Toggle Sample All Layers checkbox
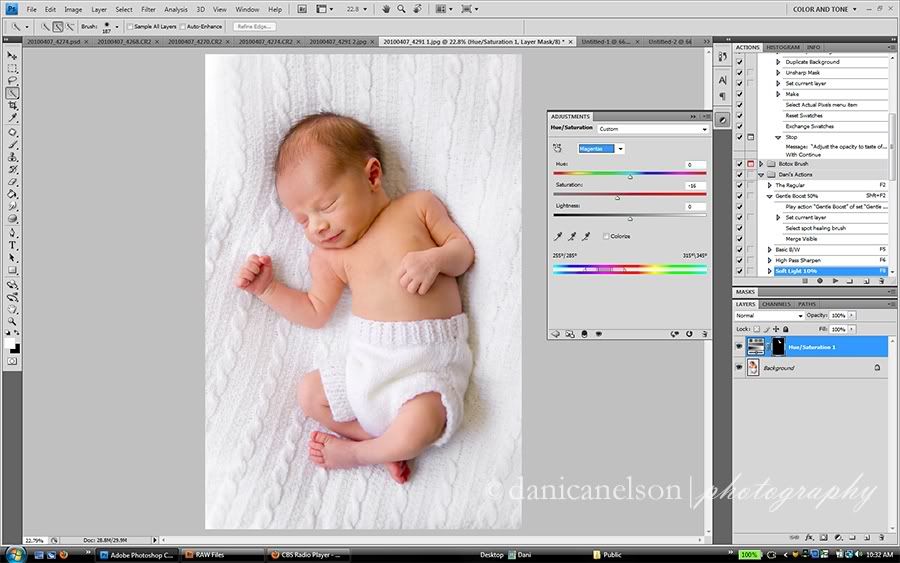 [x=130, y=26]
